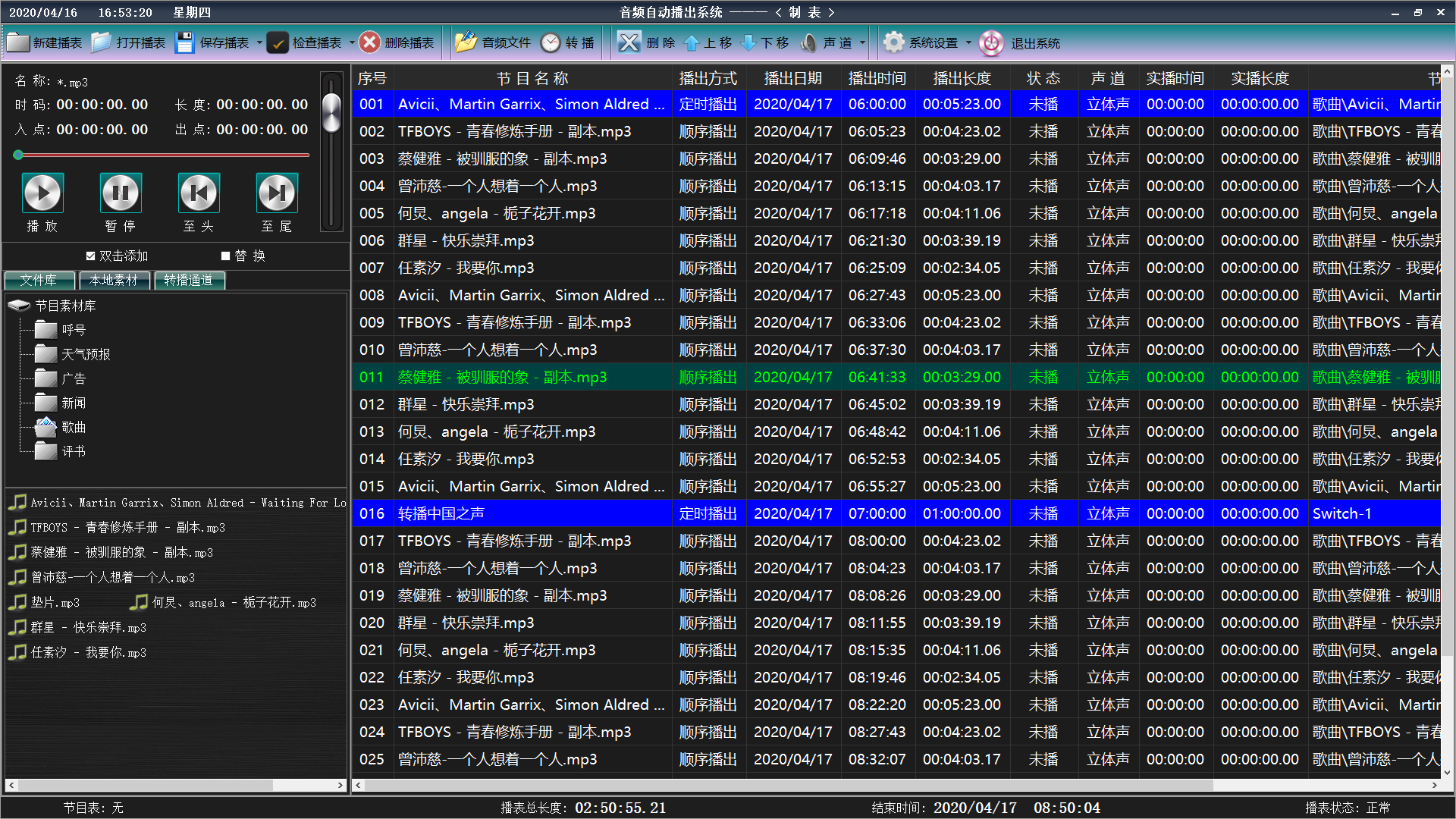Image resolution: width=1456 pixels, height=819 pixels.
Task: Select row 025 曾沛慈 entry
Action: click(896, 759)
